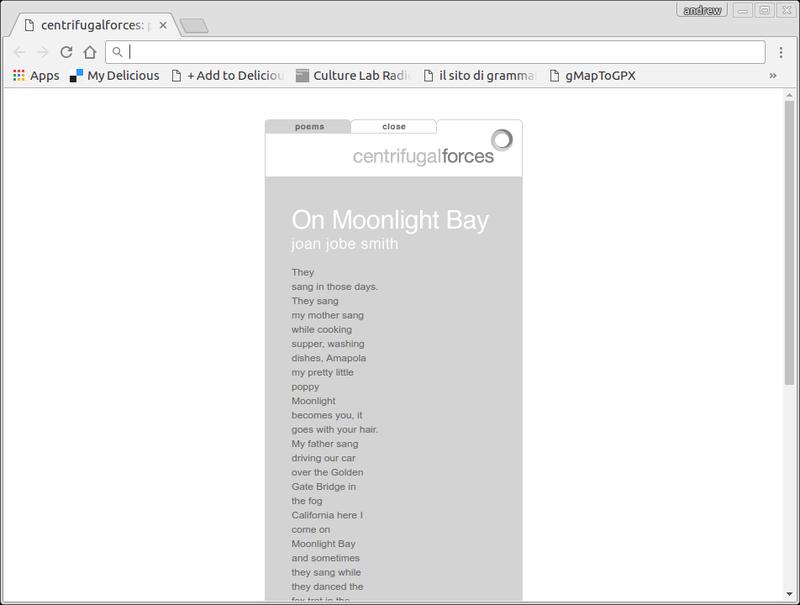Click the line 'California here I'
Viewport: 800px width, 605px height.
point(327,515)
